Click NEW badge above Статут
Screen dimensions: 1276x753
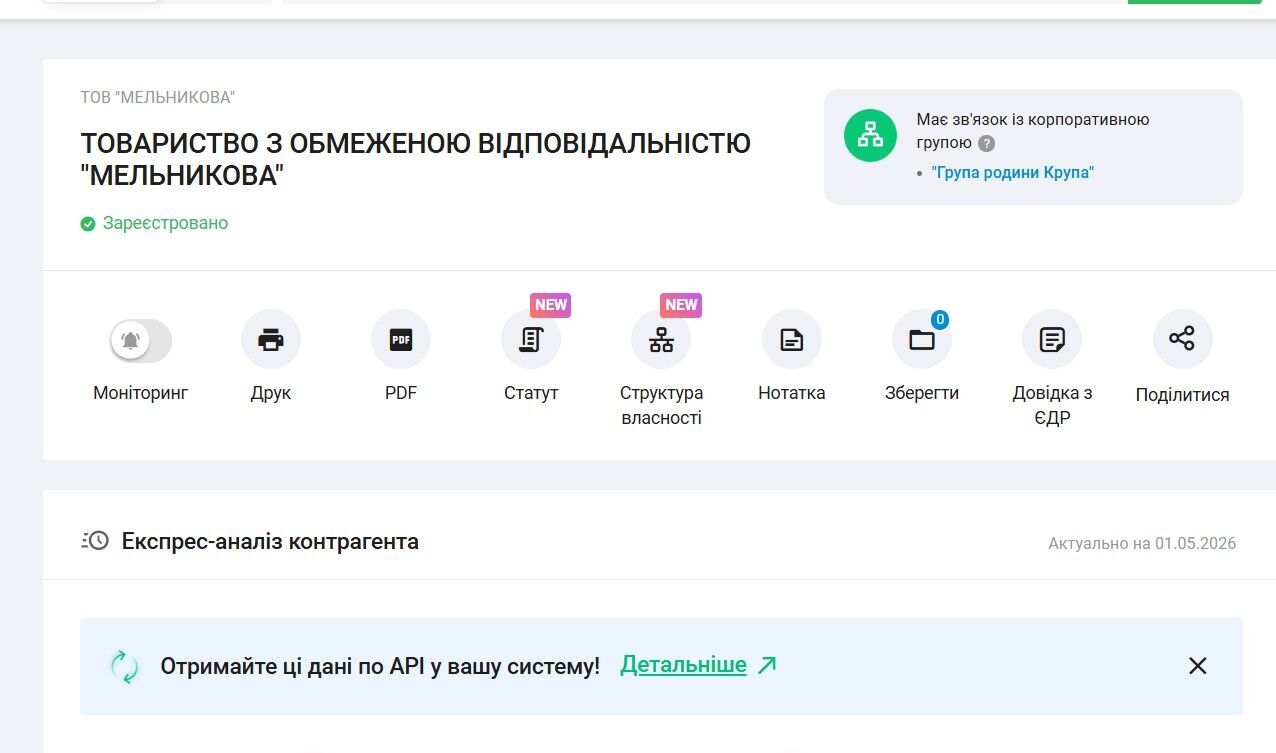[551, 305]
